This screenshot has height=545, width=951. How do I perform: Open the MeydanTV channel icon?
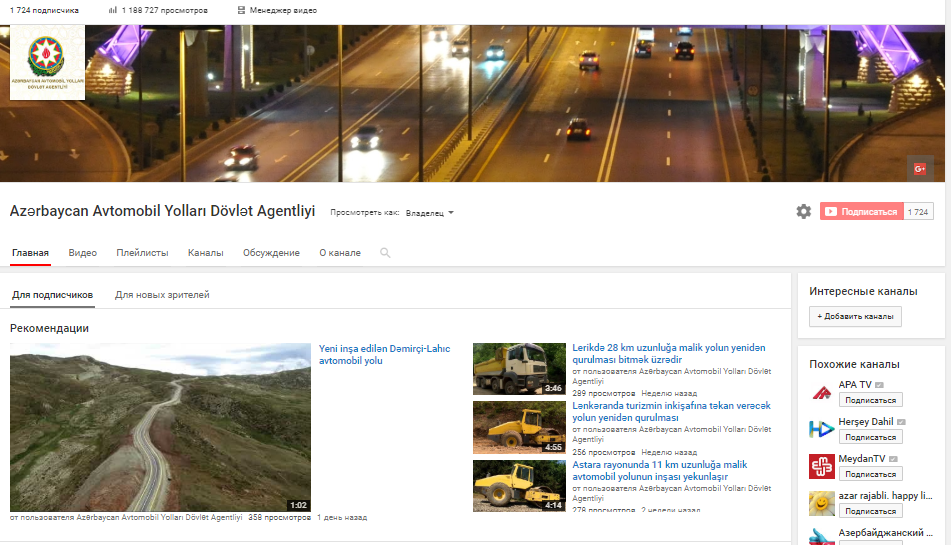[821, 466]
